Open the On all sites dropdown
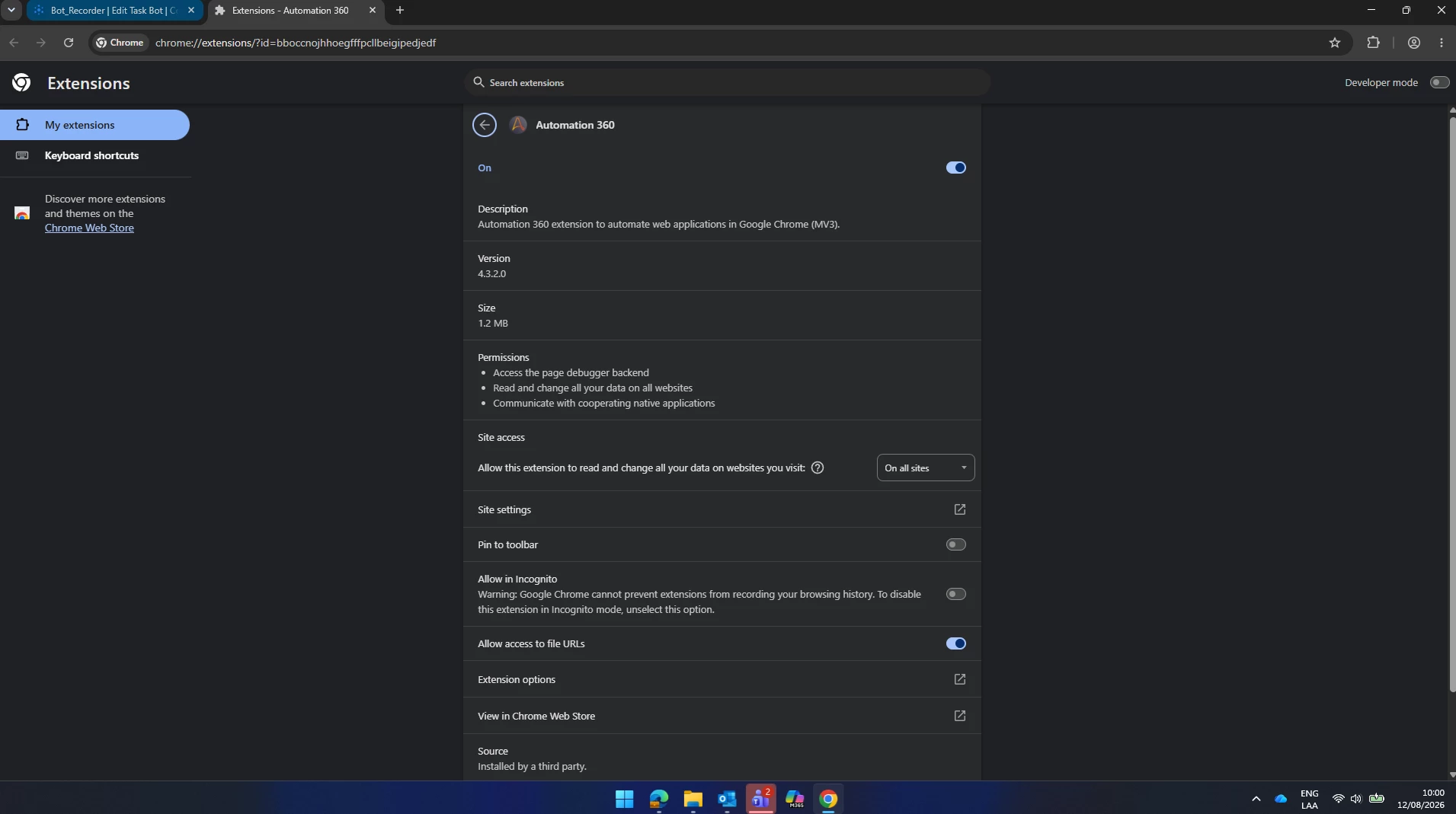Screen dimensions: 1456x814 coord(926,468)
